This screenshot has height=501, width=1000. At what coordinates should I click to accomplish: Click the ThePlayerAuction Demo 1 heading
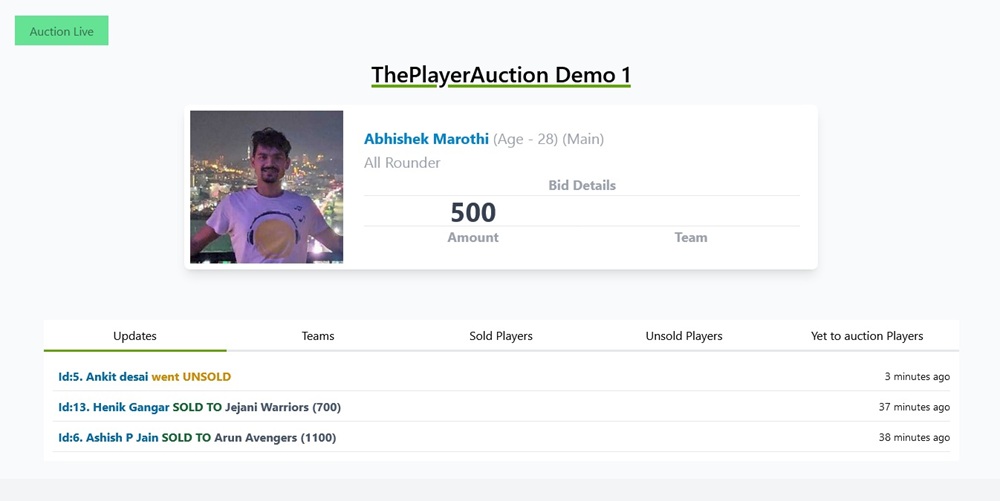point(500,75)
